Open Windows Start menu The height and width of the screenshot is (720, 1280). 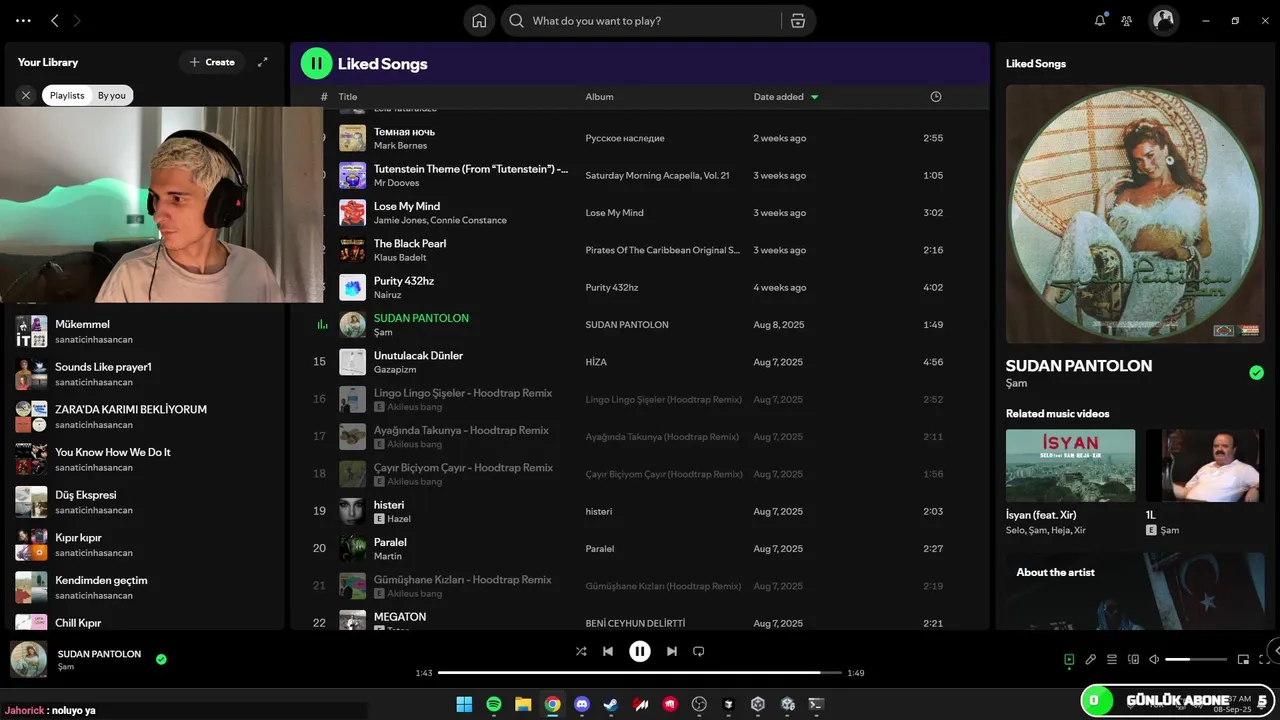point(464,704)
